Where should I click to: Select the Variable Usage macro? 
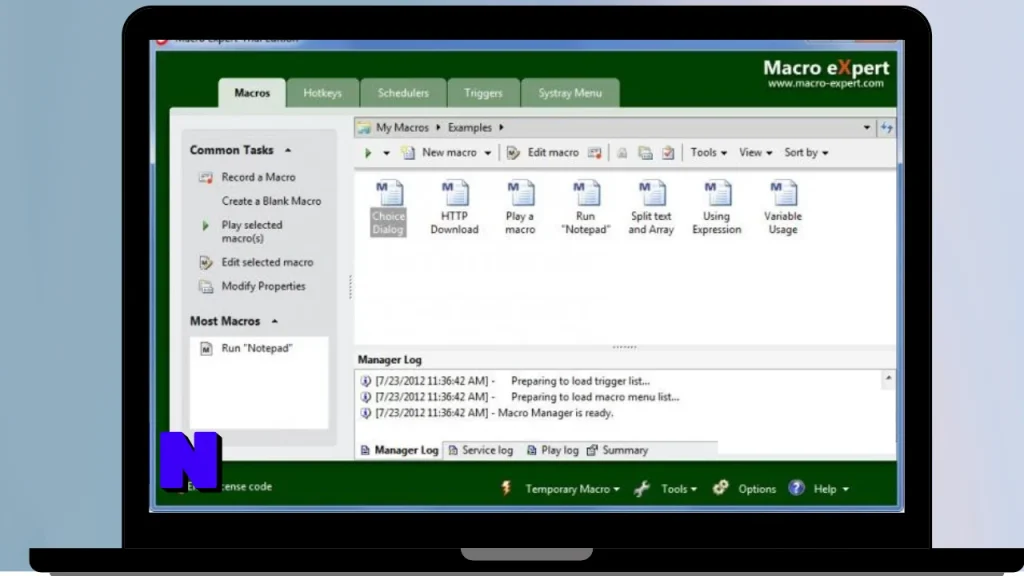pyautogui.click(x=783, y=208)
